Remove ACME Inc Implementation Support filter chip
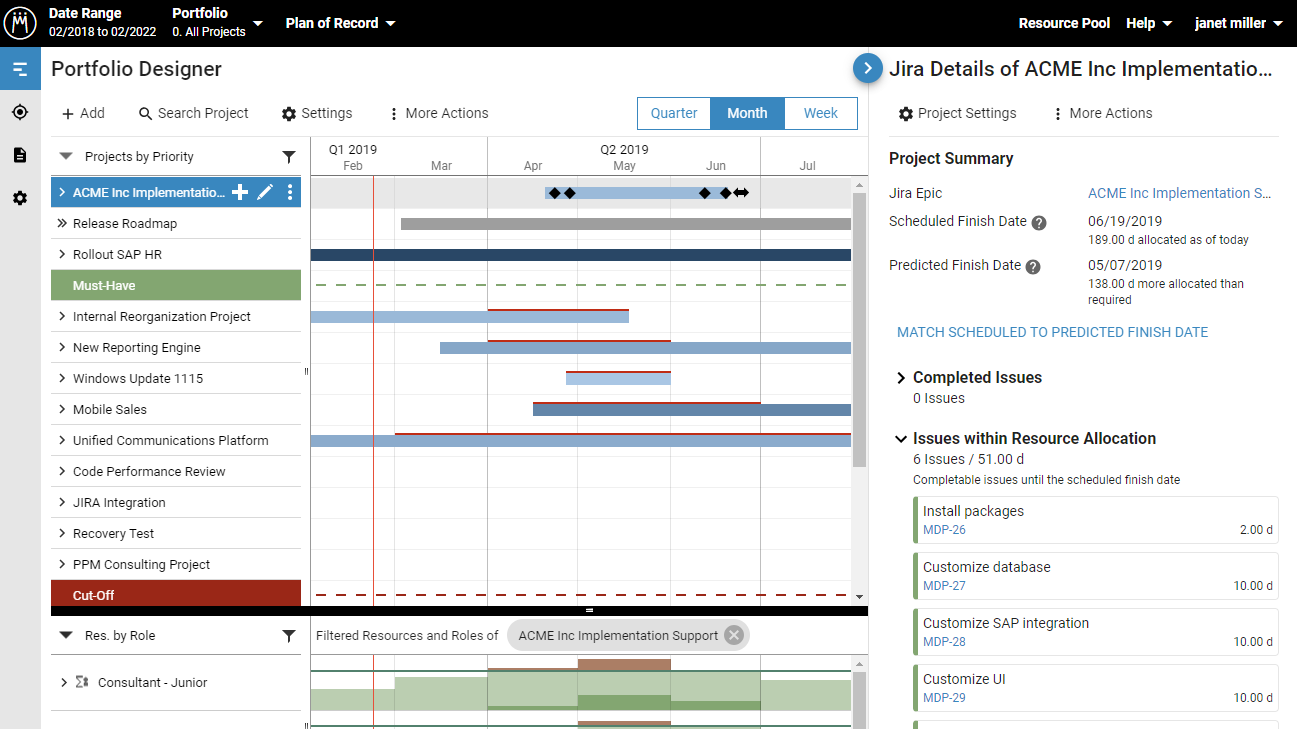Viewport: 1297px width, 729px height. point(734,635)
